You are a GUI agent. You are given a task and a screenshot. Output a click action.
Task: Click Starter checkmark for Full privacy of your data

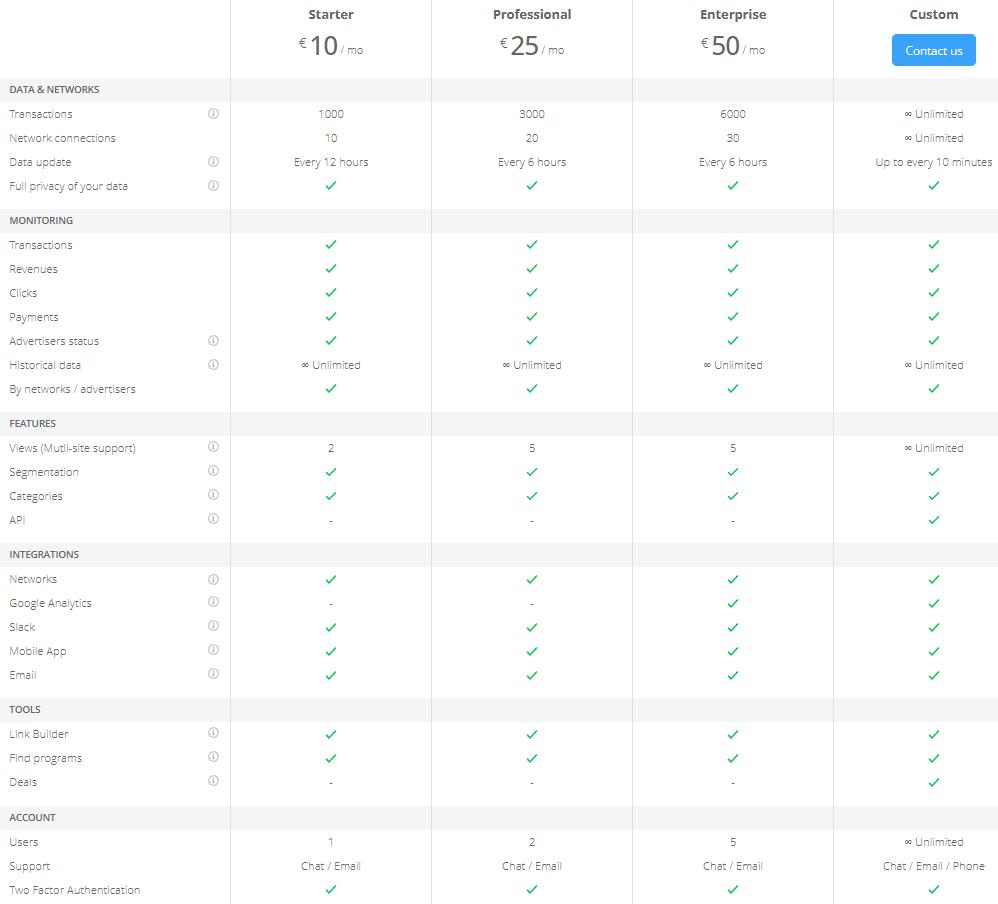coord(331,185)
